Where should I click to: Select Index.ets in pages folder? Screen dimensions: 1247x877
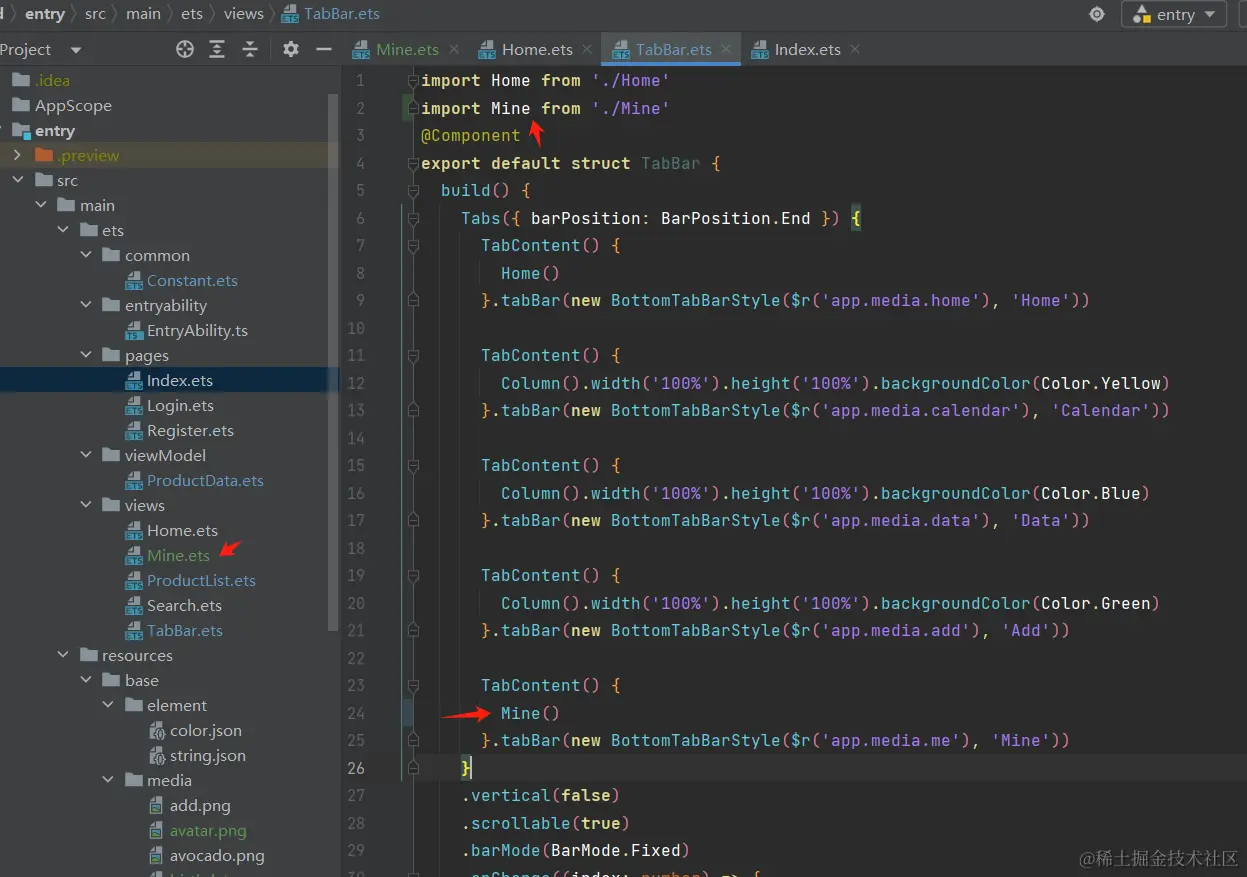pyautogui.click(x=180, y=380)
